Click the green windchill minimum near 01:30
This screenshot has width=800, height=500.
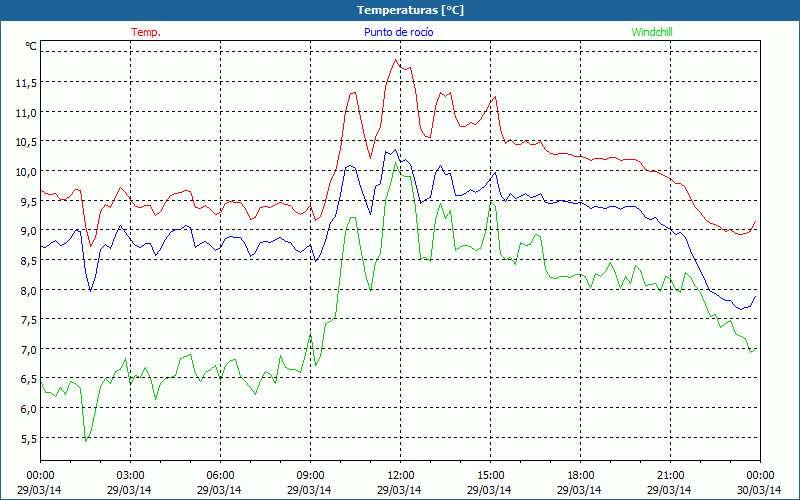coord(86,441)
